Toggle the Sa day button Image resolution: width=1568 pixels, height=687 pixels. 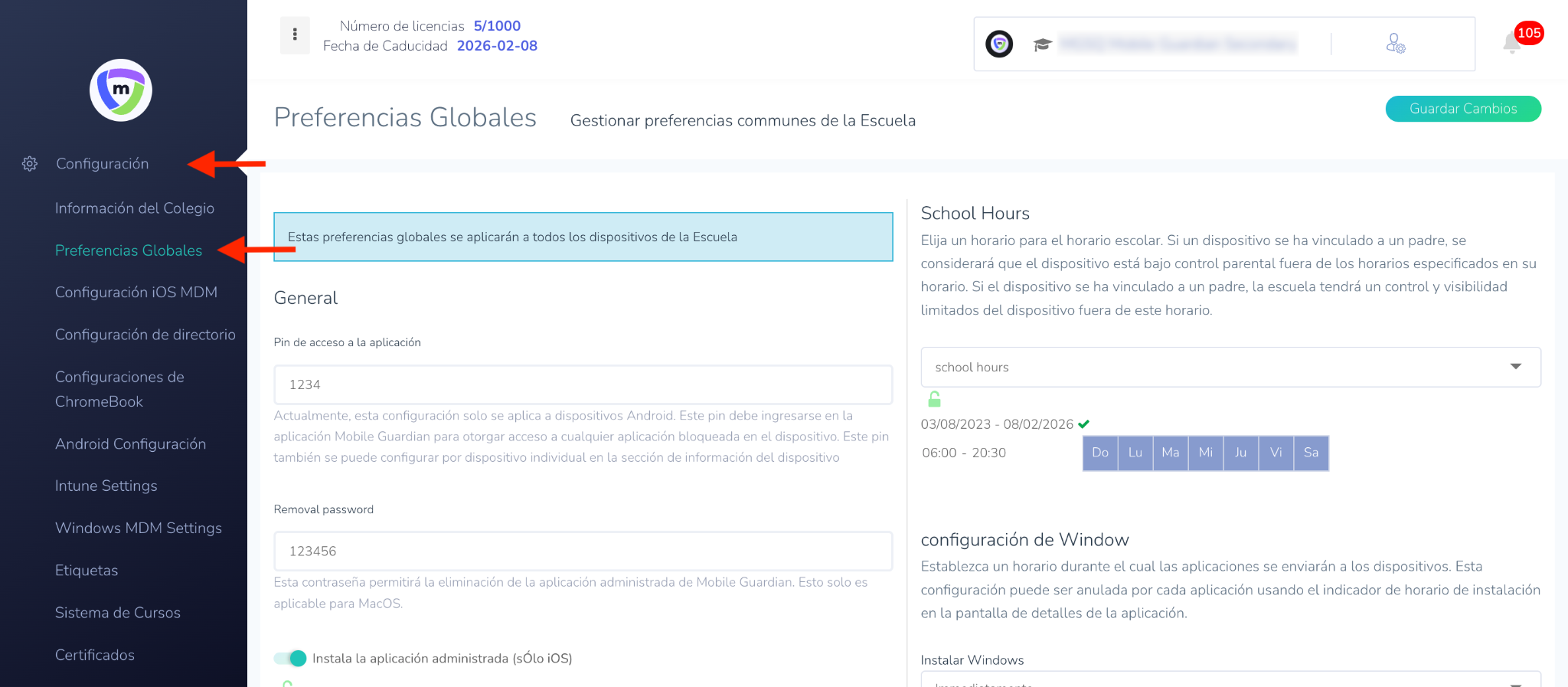pos(1311,453)
